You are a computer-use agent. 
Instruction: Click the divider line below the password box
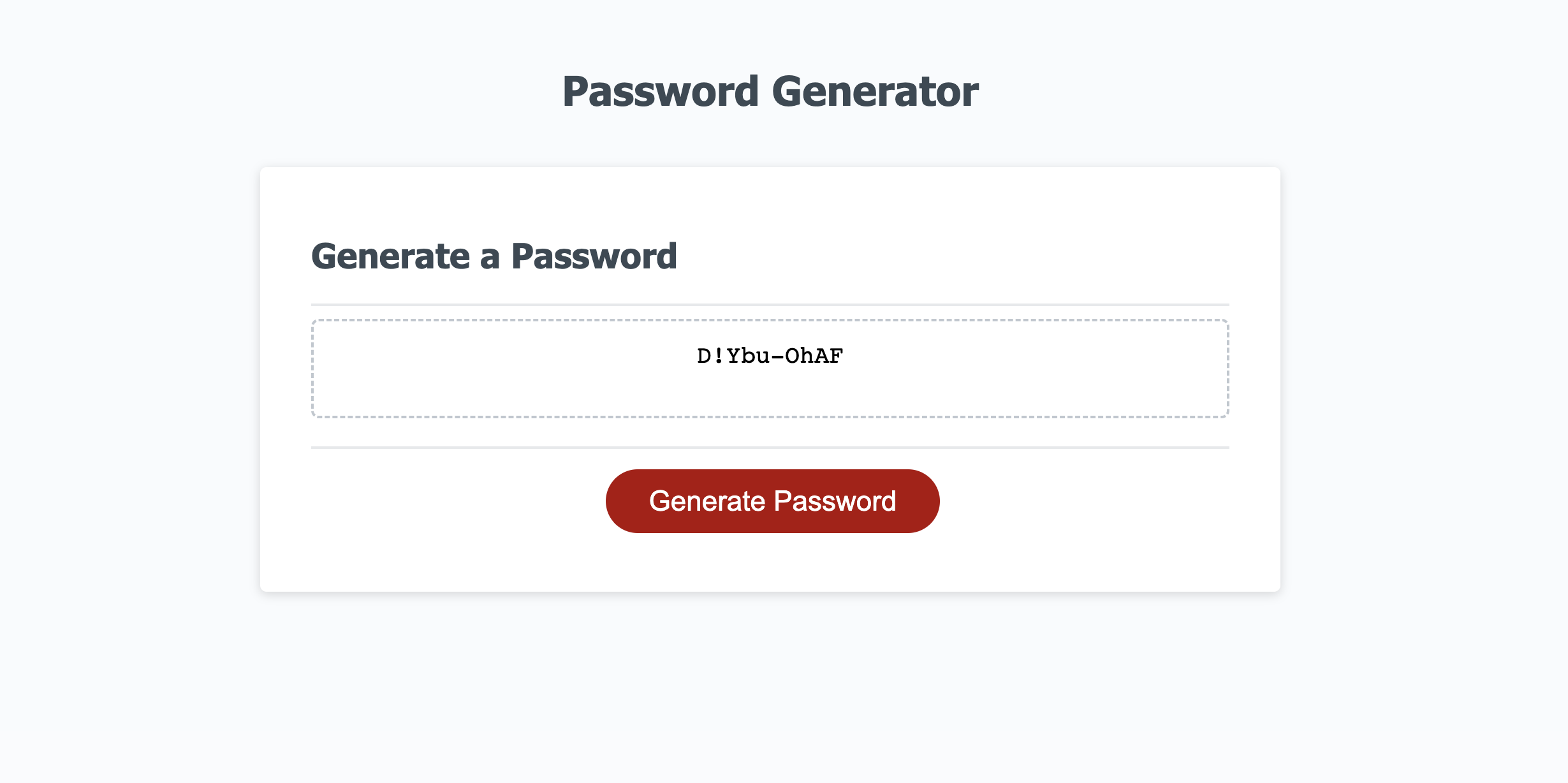click(x=770, y=447)
